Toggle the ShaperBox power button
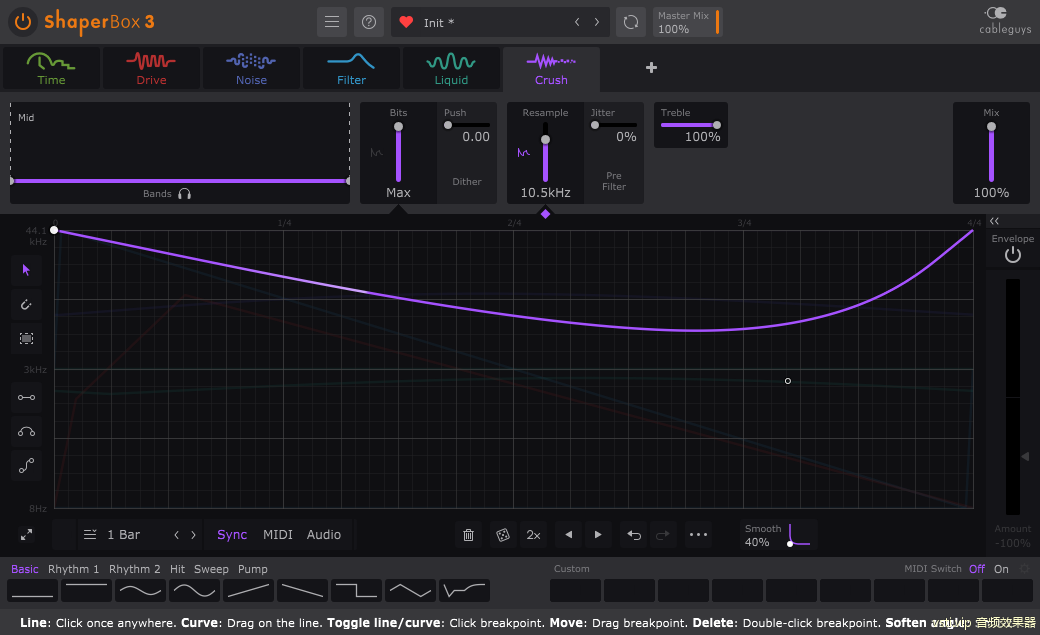The image size is (1040, 635). pyautogui.click(x=23, y=22)
